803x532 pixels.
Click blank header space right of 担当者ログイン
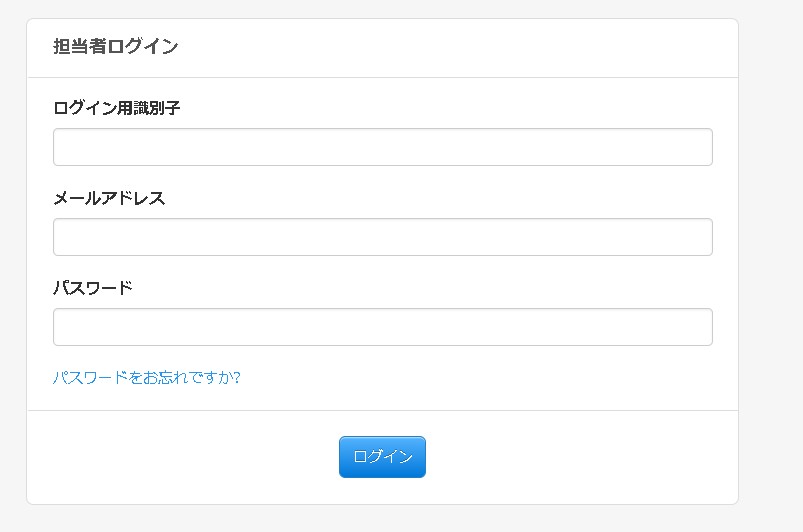[450, 46]
